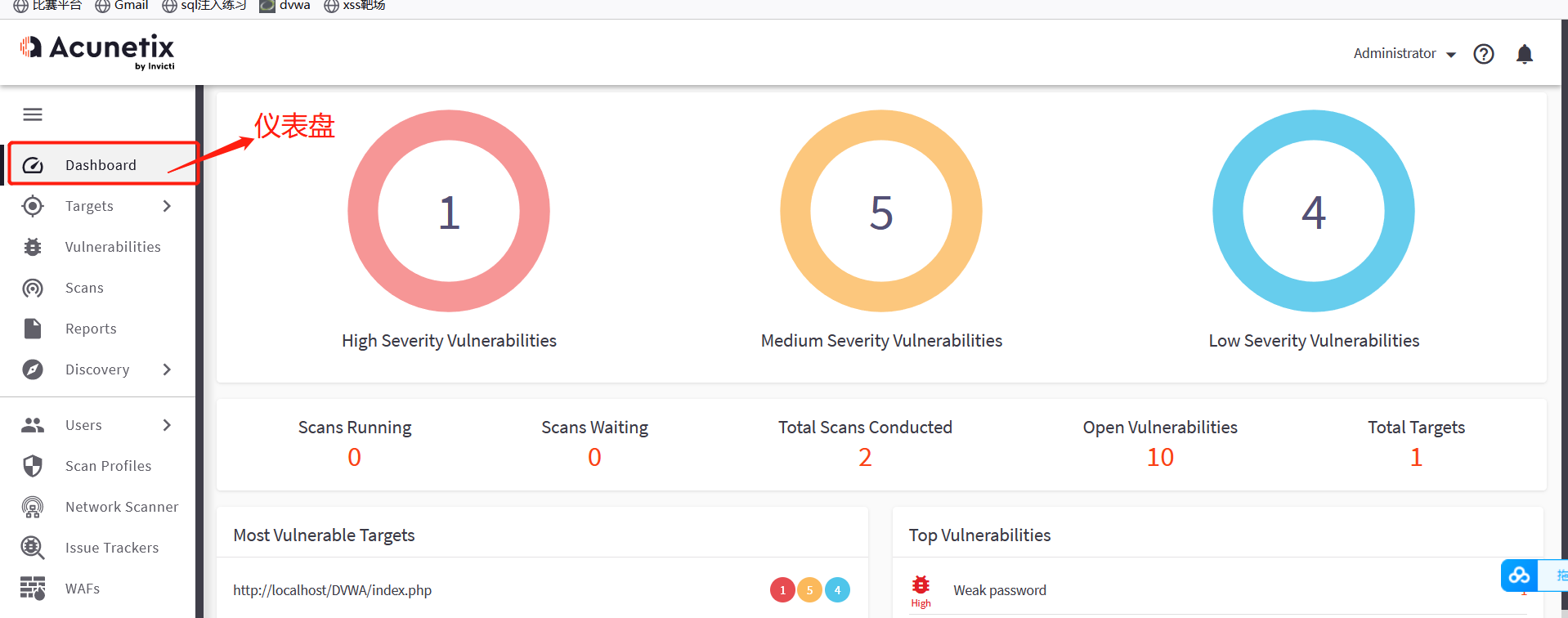
Task: Click the Discovery compass icon
Action: point(33,369)
